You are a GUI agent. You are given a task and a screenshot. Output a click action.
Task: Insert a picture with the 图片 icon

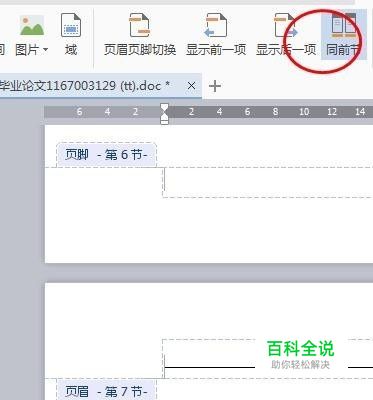point(32,26)
